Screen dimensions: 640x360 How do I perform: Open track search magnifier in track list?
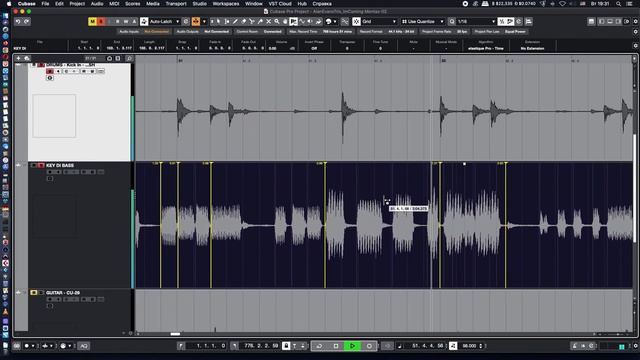129,58
